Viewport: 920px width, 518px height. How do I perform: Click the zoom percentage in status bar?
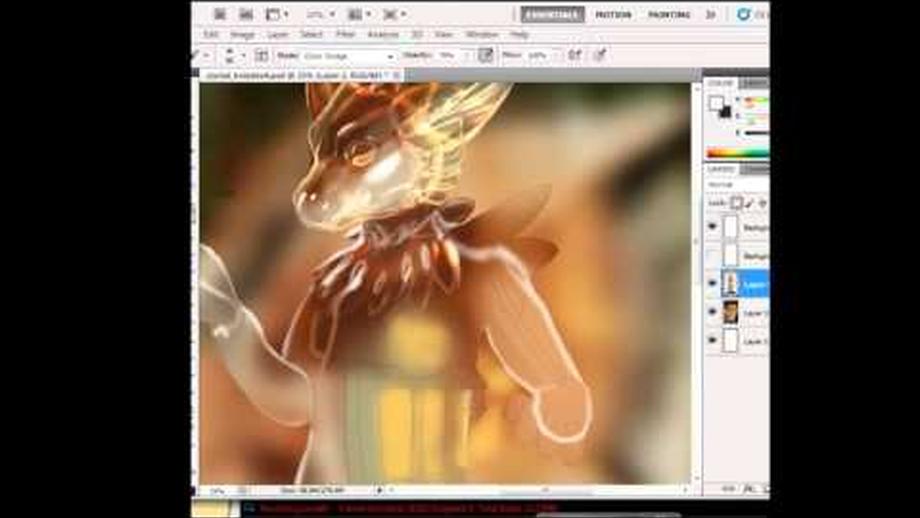pos(217,490)
